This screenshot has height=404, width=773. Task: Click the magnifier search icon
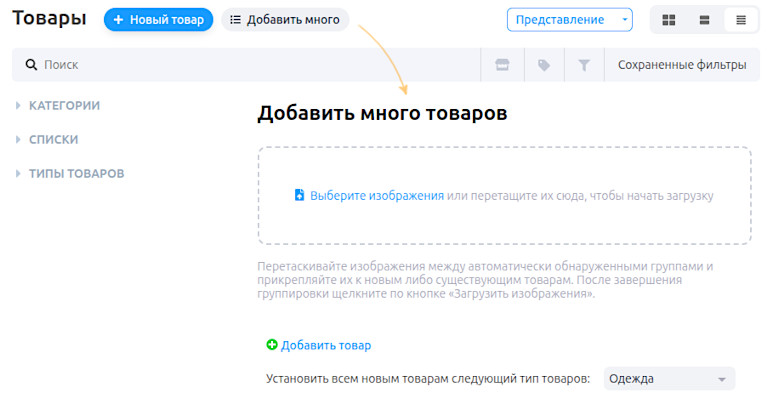[x=31, y=65]
